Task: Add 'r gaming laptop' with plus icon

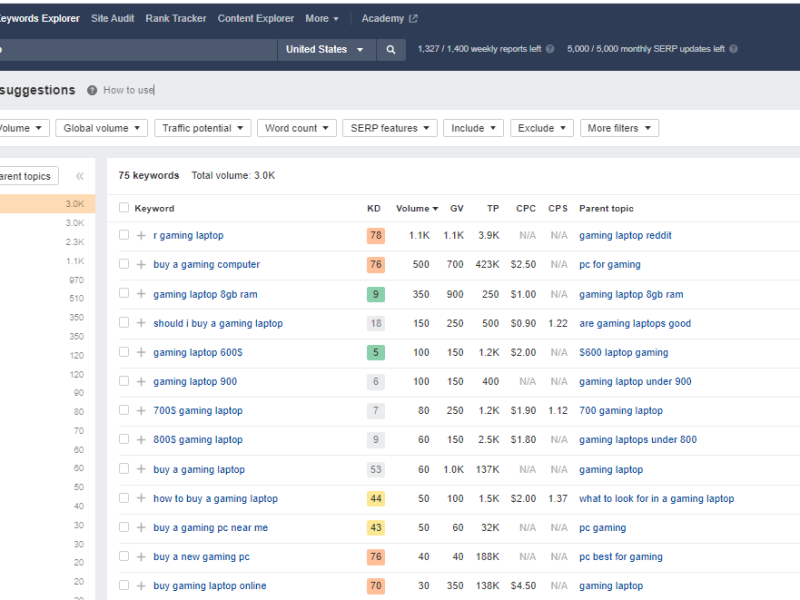Action: pyautogui.click(x=141, y=236)
